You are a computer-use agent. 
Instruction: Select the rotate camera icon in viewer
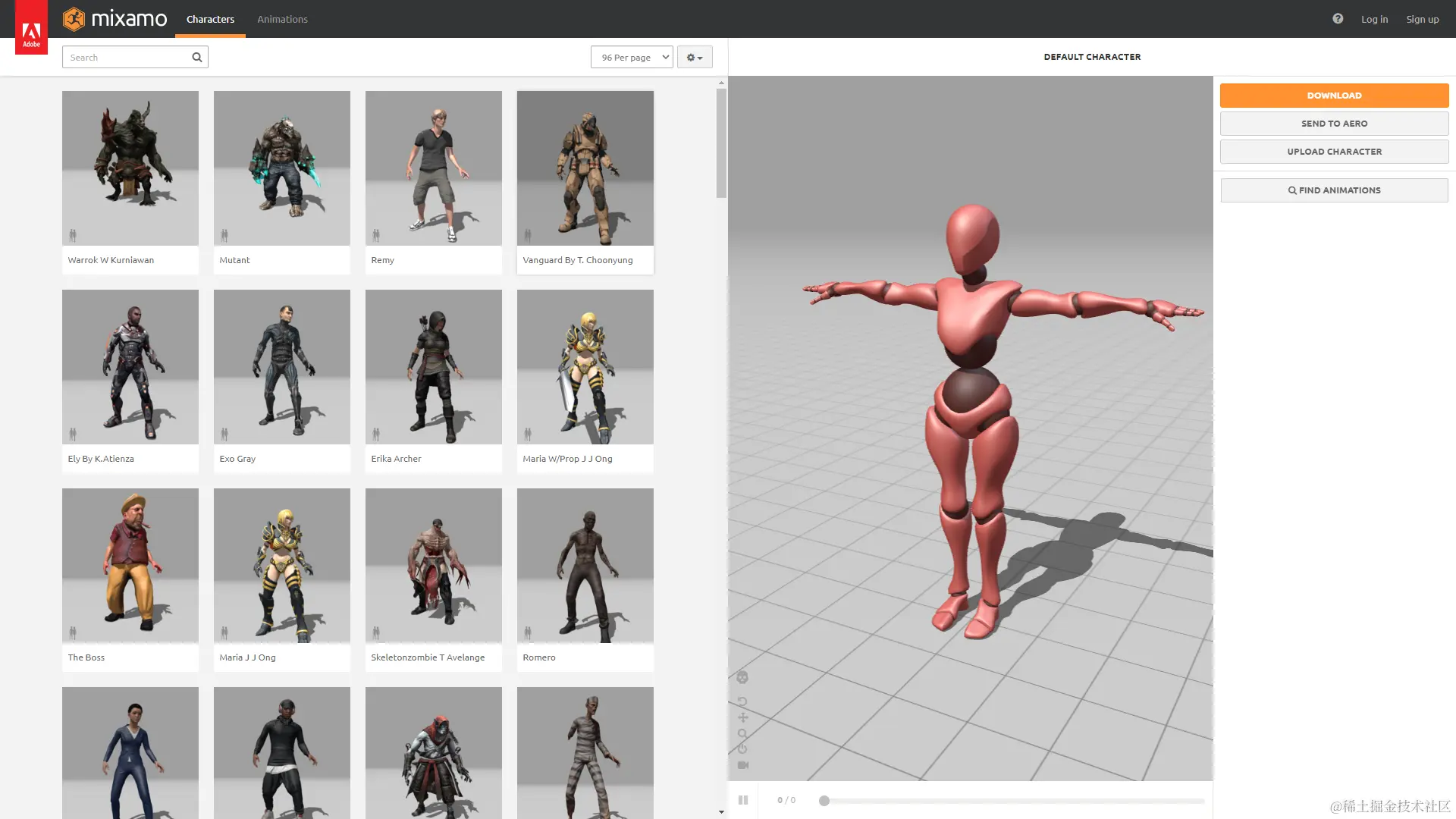click(x=742, y=701)
